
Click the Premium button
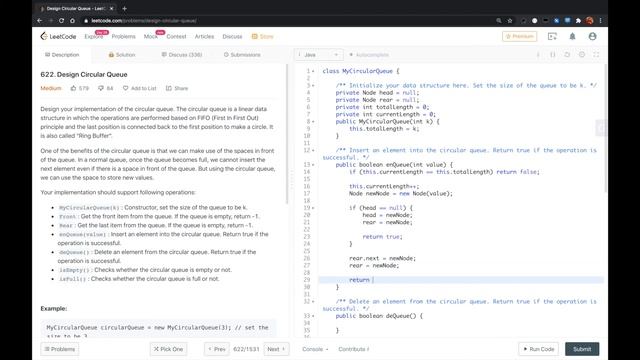520,36
